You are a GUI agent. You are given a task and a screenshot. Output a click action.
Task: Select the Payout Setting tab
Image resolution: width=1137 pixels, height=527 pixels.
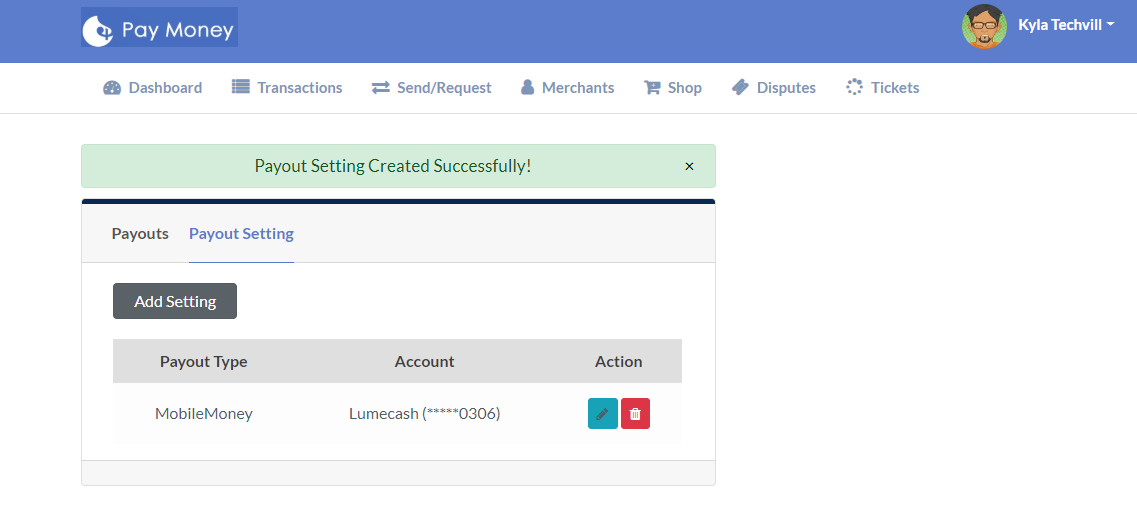[241, 234]
